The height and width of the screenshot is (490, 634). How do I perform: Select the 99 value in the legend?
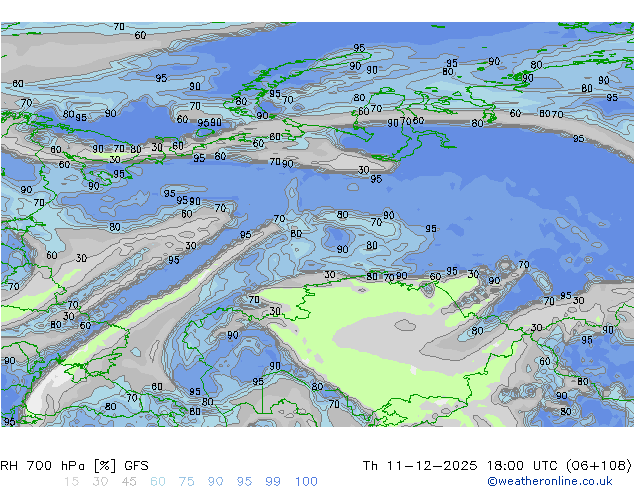click(273, 482)
